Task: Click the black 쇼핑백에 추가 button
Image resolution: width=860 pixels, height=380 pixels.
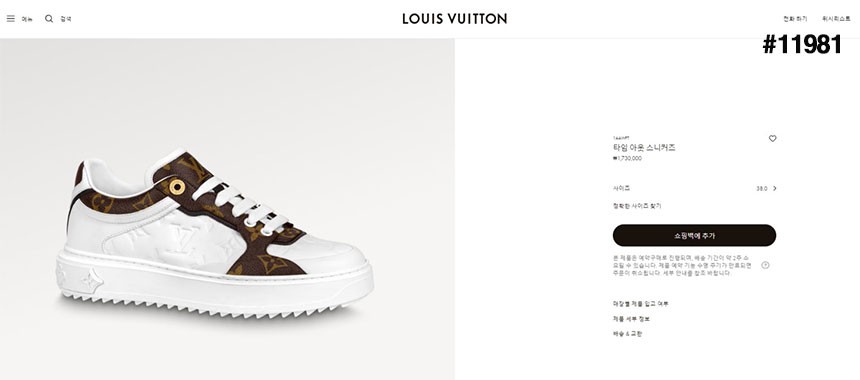Action: click(x=694, y=235)
